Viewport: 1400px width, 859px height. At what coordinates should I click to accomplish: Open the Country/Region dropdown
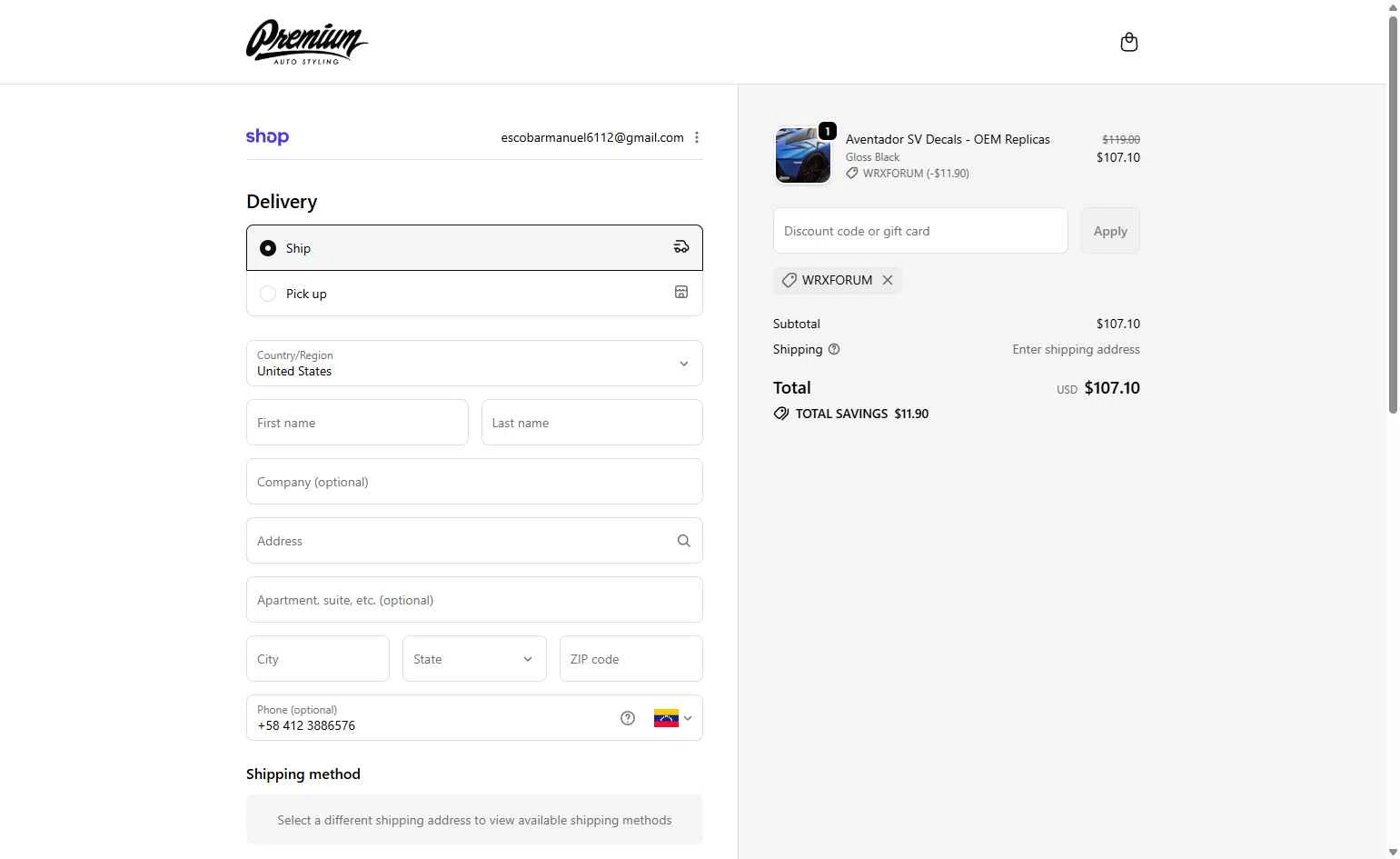tap(474, 364)
